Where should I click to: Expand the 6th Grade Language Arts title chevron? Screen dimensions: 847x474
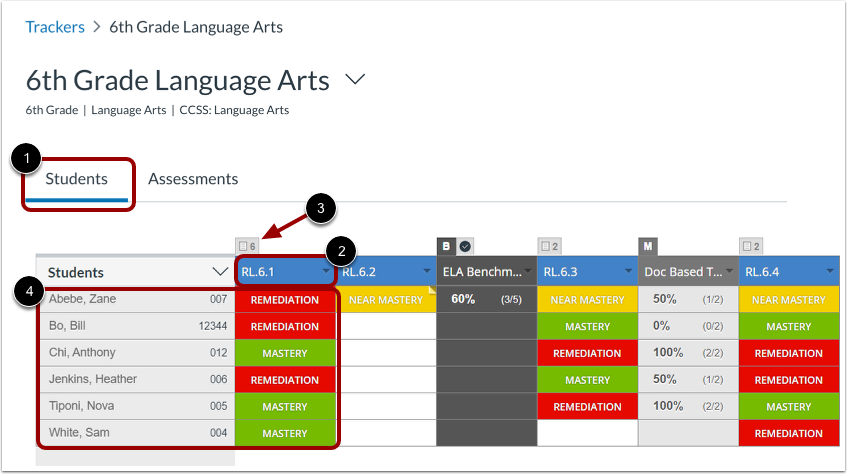(x=355, y=79)
